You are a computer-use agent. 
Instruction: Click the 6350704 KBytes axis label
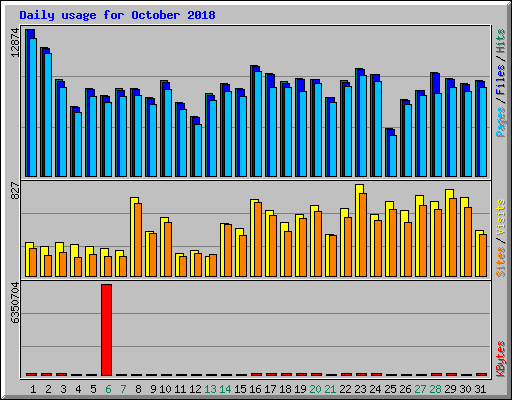tap(15, 303)
